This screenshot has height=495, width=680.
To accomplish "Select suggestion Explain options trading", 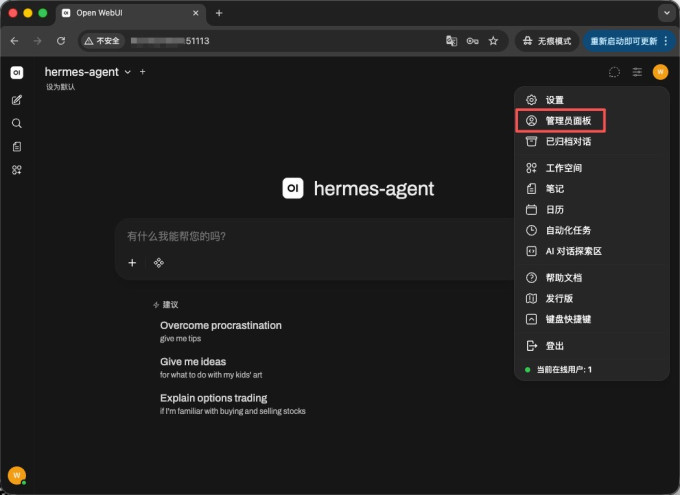I will point(232,404).
